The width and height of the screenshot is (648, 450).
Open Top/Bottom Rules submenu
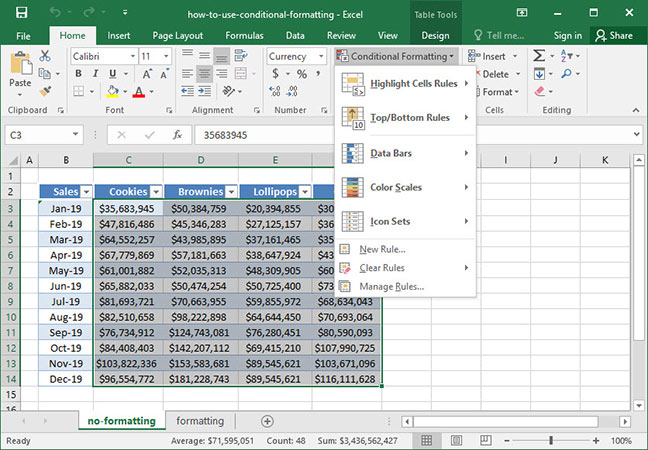click(405, 118)
